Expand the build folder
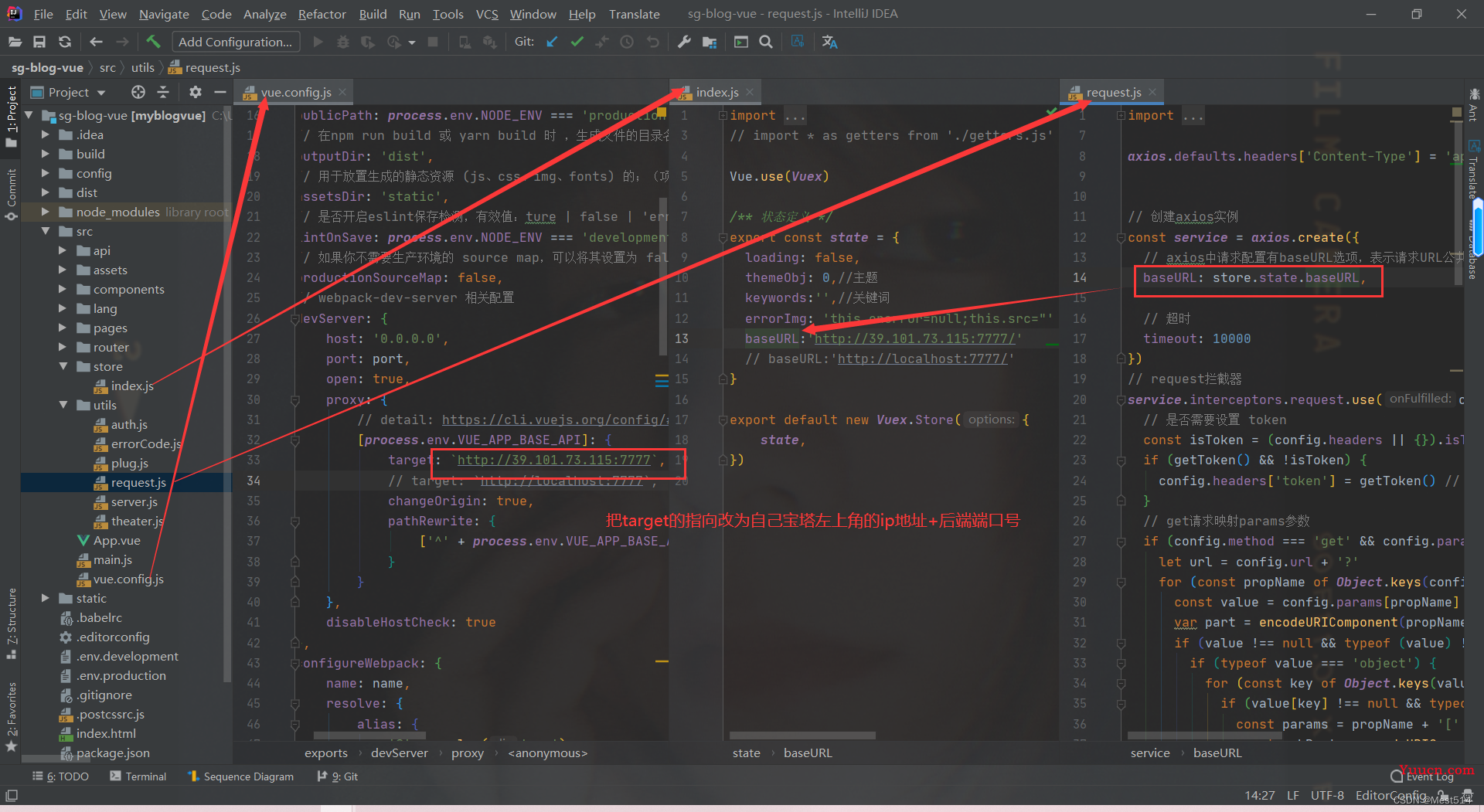The width and height of the screenshot is (1484, 812). [45, 154]
